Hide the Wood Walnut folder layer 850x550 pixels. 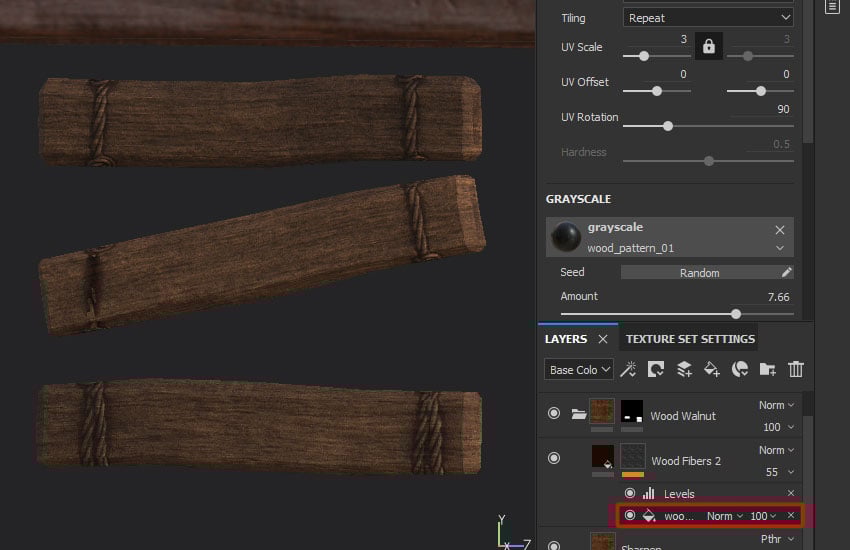coord(554,413)
